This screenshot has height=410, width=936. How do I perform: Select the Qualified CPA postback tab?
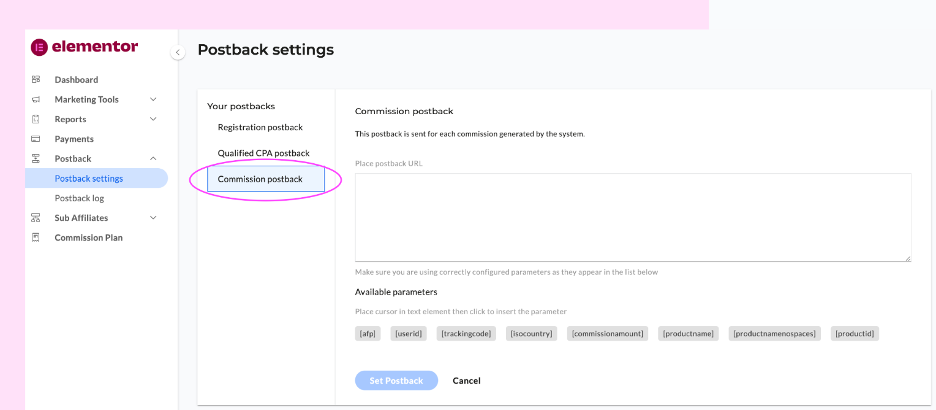tap(263, 153)
